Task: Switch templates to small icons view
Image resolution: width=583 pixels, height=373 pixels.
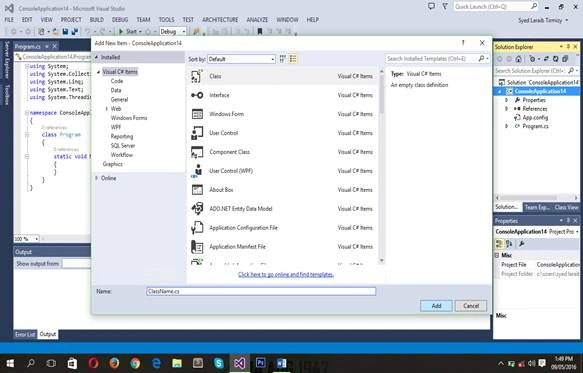Action: tap(283, 59)
